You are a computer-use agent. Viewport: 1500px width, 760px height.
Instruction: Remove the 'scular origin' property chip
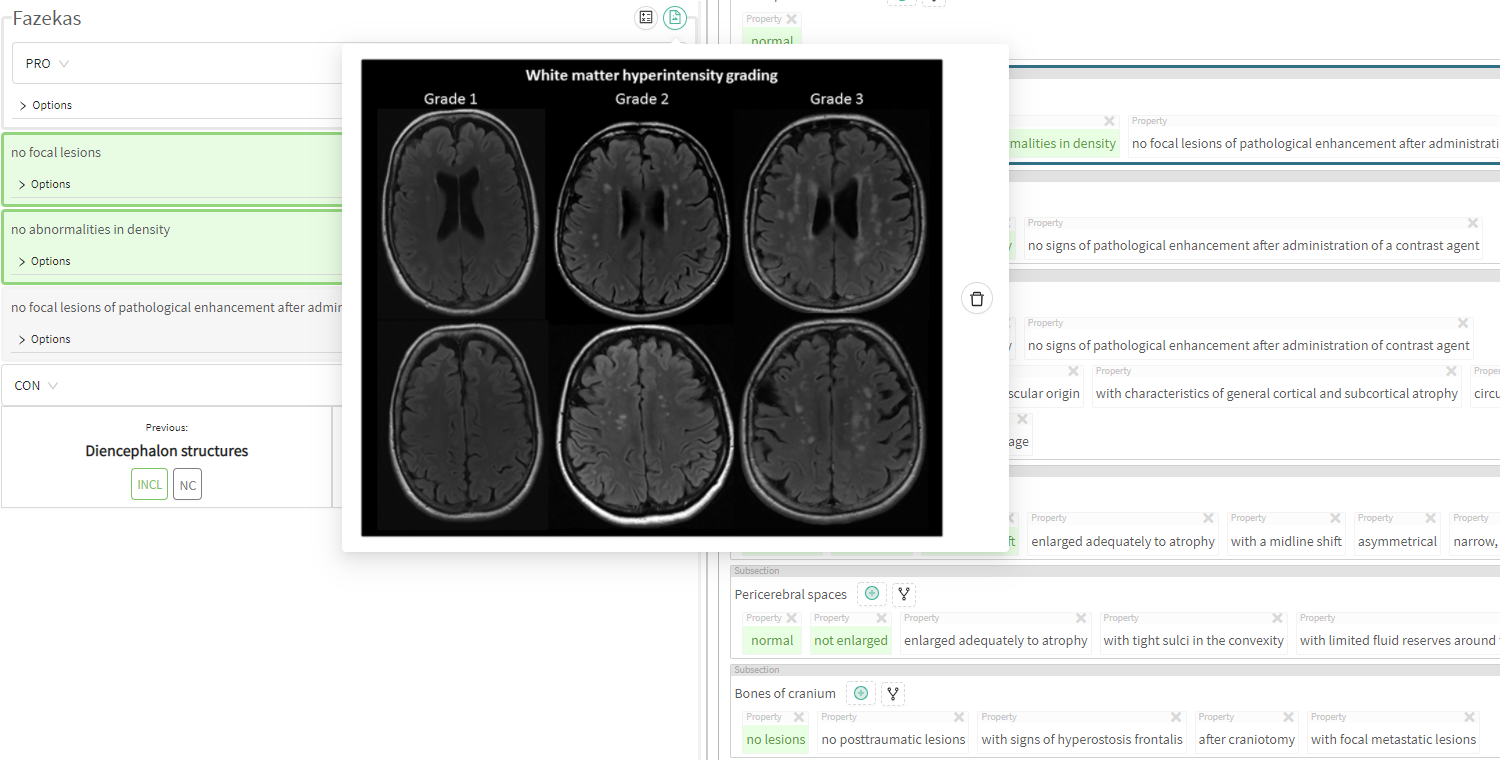[x=1073, y=371]
